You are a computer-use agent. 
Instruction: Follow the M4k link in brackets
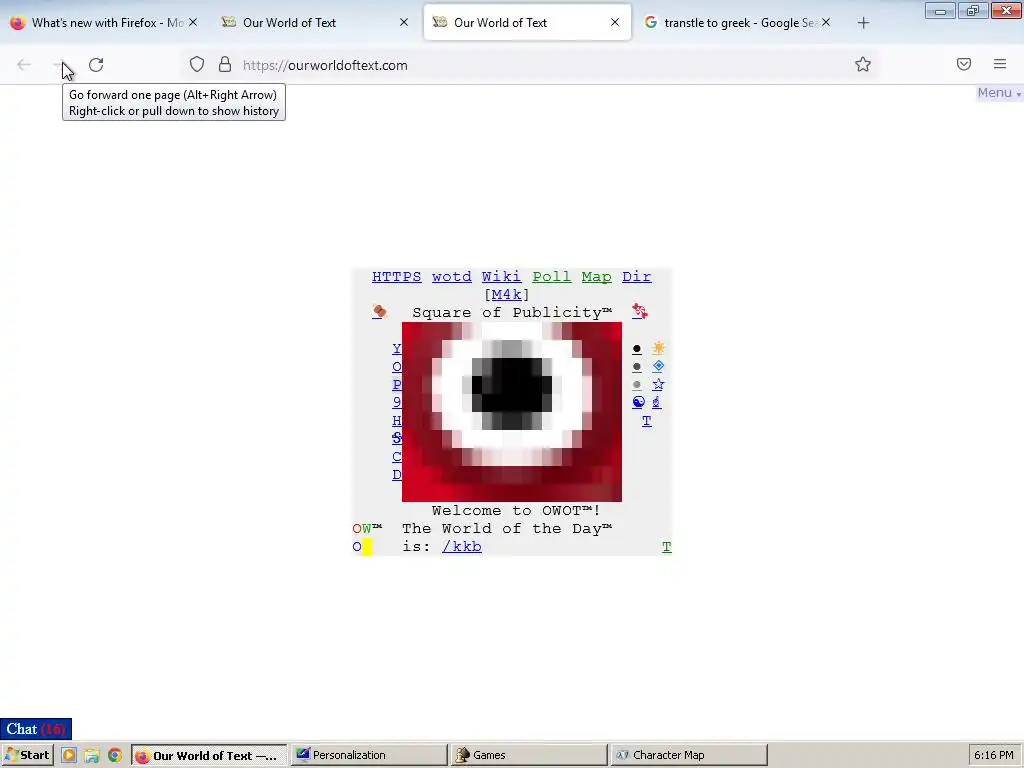506,295
